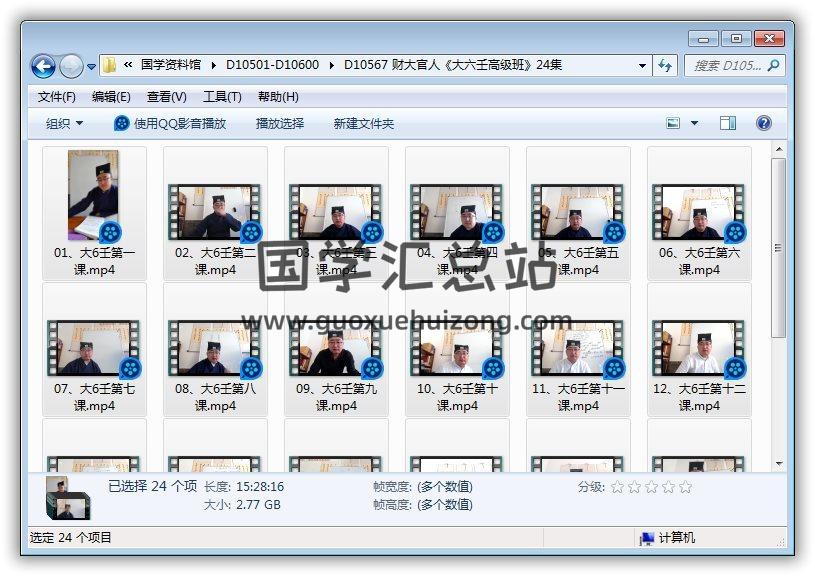Click the refresh button beside address bar
Screen dimensions: 815x576
[666, 66]
